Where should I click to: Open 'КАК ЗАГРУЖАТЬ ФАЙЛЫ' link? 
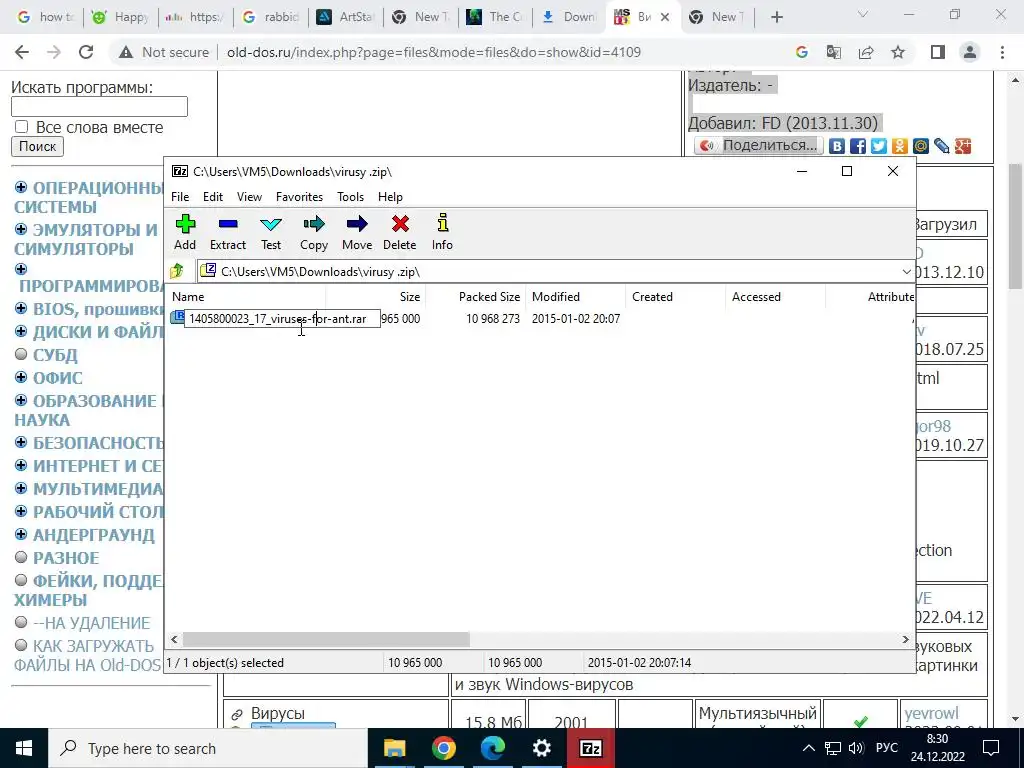pyautogui.click(x=87, y=656)
